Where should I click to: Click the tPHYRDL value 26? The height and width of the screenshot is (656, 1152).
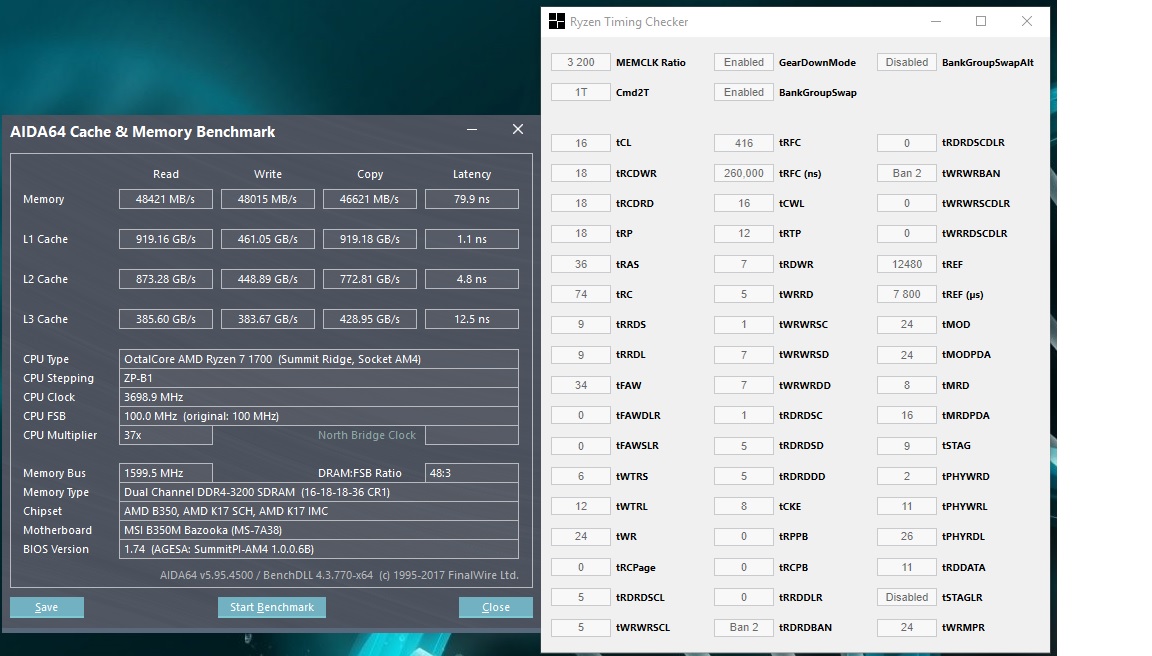(x=907, y=537)
